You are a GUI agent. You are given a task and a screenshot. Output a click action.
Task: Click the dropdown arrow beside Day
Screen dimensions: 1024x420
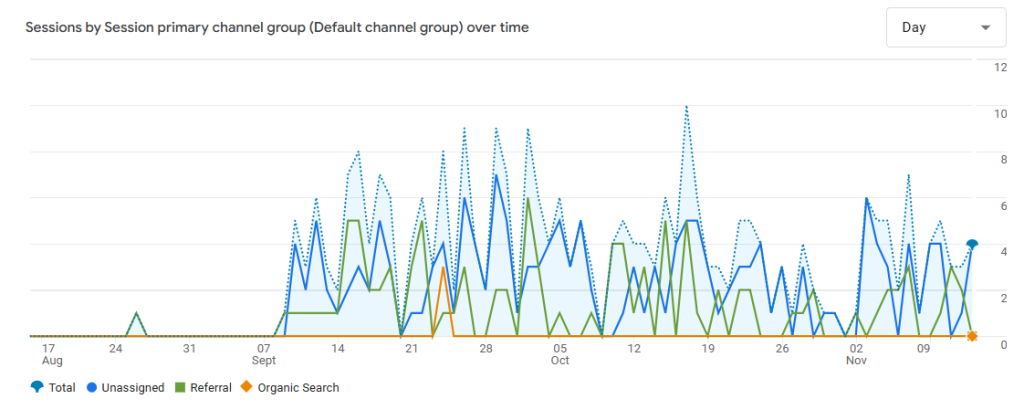986,28
